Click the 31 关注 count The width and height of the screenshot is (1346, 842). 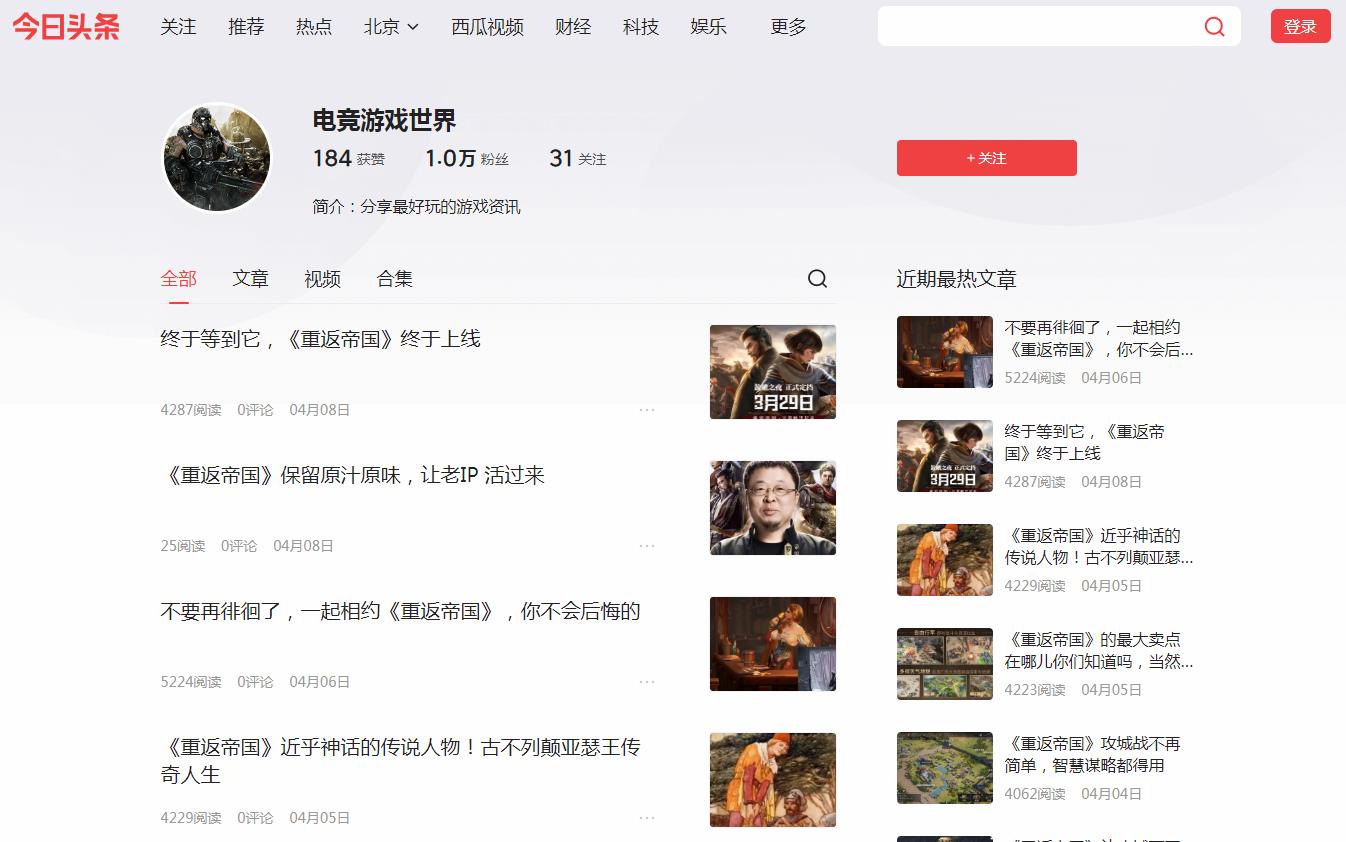[x=578, y=158]
